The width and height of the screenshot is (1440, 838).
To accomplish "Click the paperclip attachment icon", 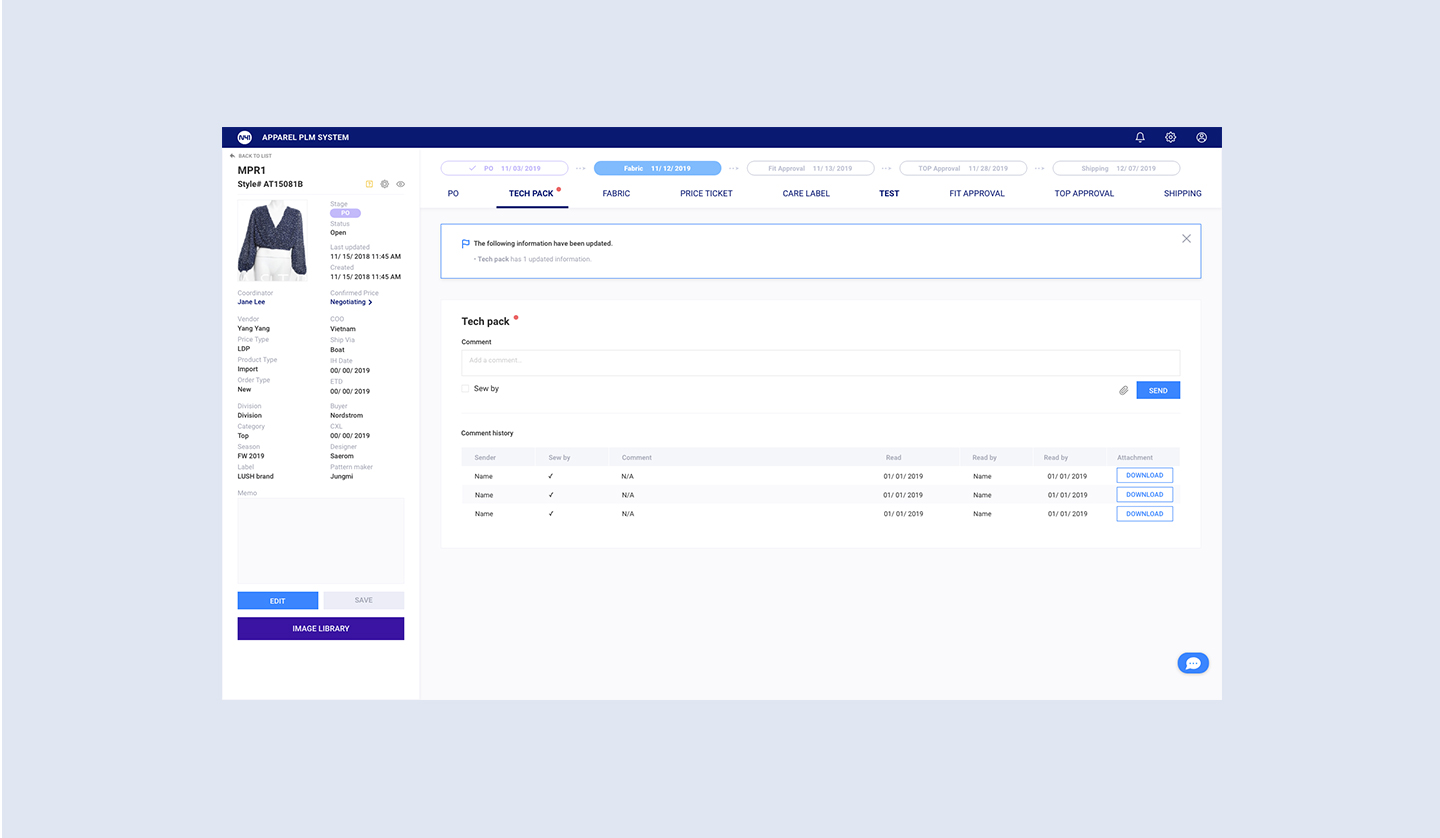I will tap(1123, 391).
